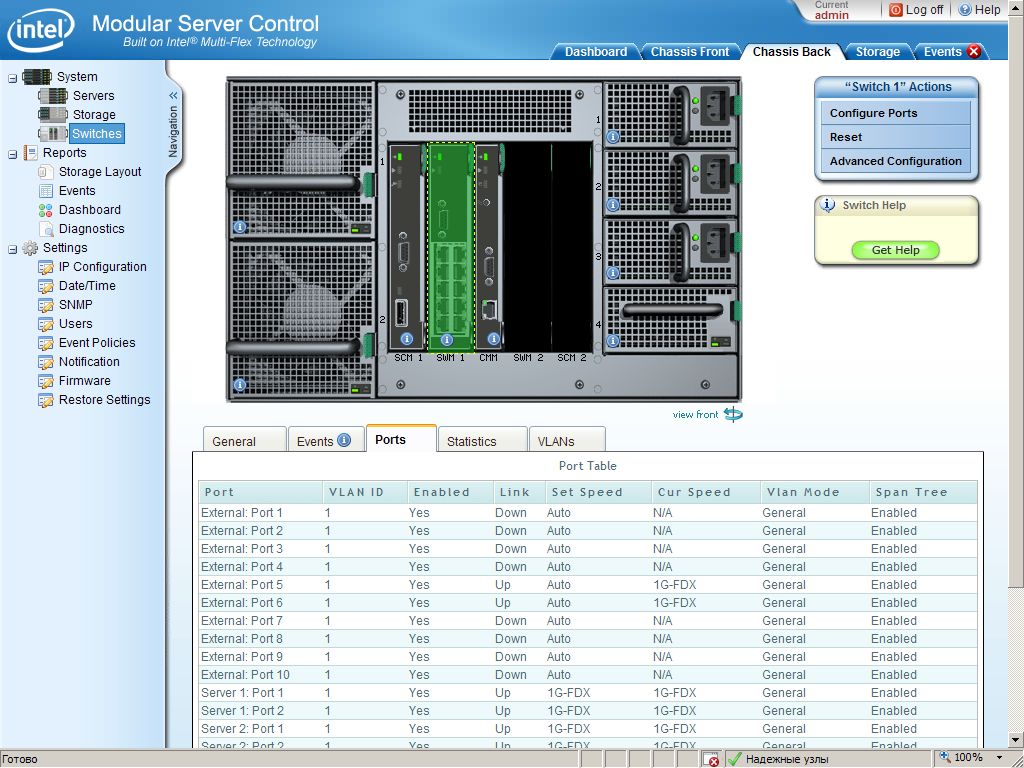Collapse the System tree node
The image size is (1024, 768).
[x=12, y=77]
